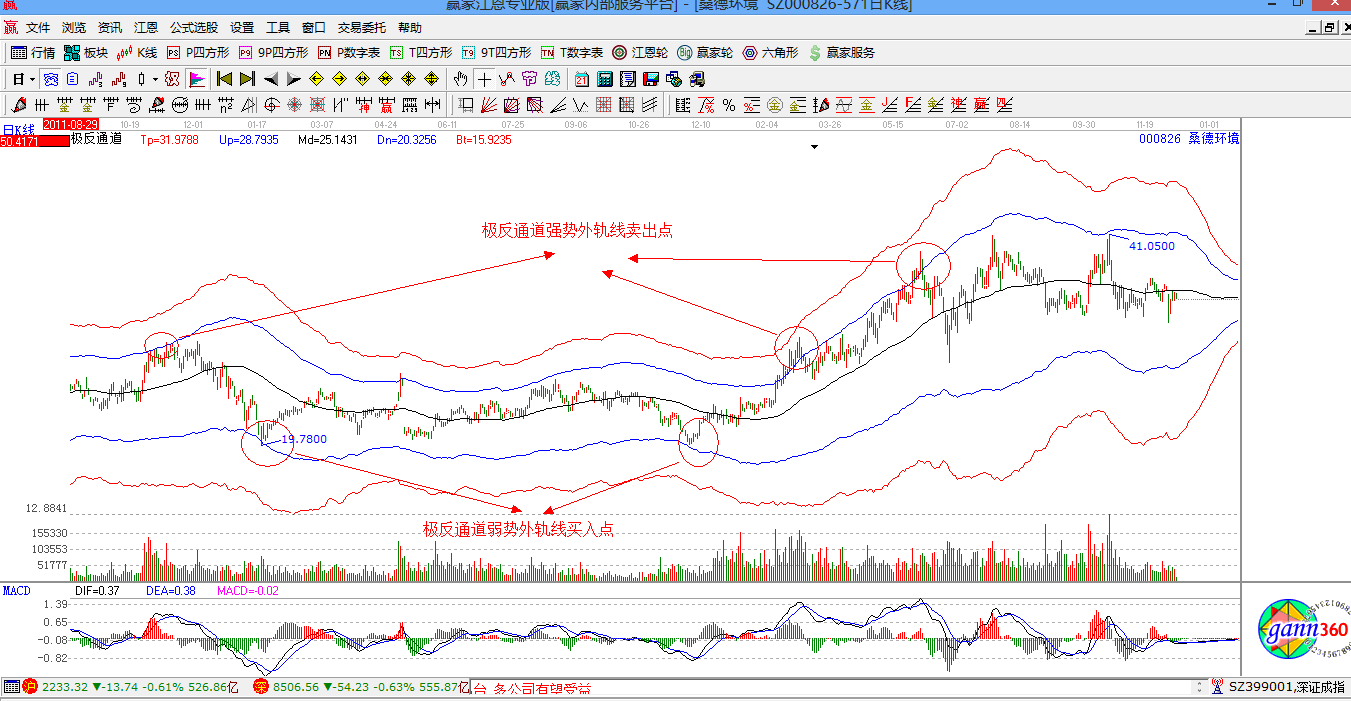Open the 行情 market quotes view
This screenshot has height=701, width=1351.
(x=32, y=53)
